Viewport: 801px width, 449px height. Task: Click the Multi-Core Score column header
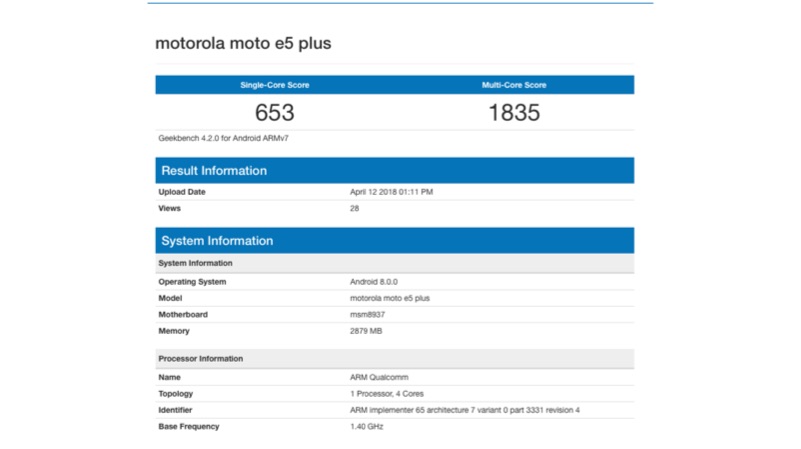(x=514, y=85)
